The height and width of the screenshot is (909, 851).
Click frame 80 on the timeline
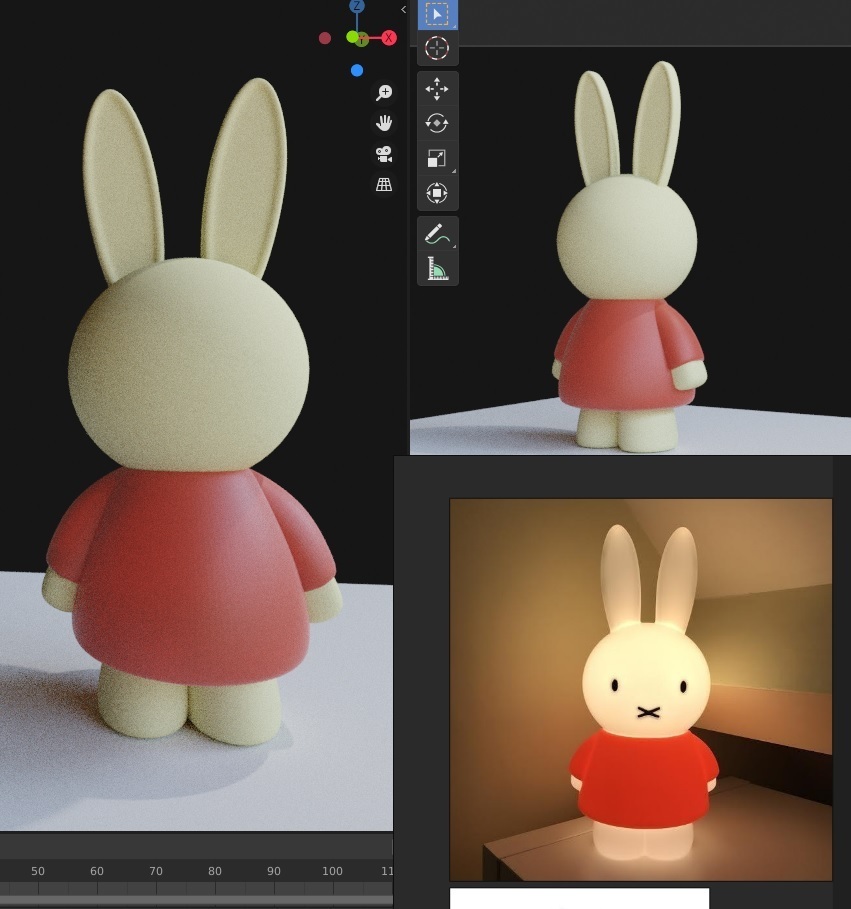(214, 871)
